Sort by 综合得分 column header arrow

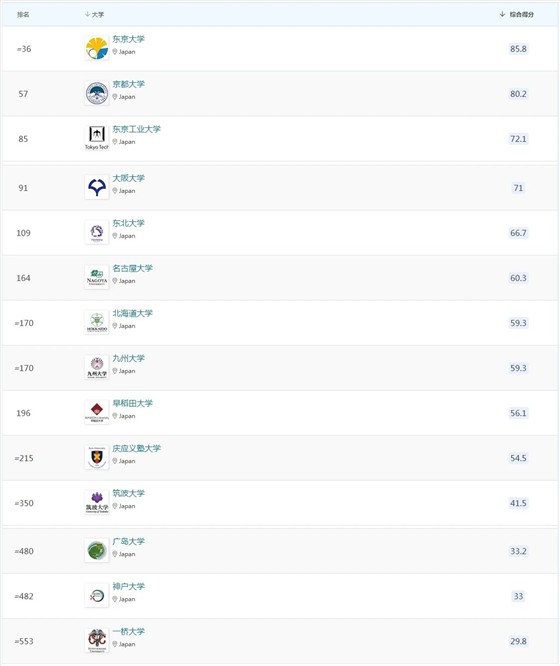tap(502, 14)
